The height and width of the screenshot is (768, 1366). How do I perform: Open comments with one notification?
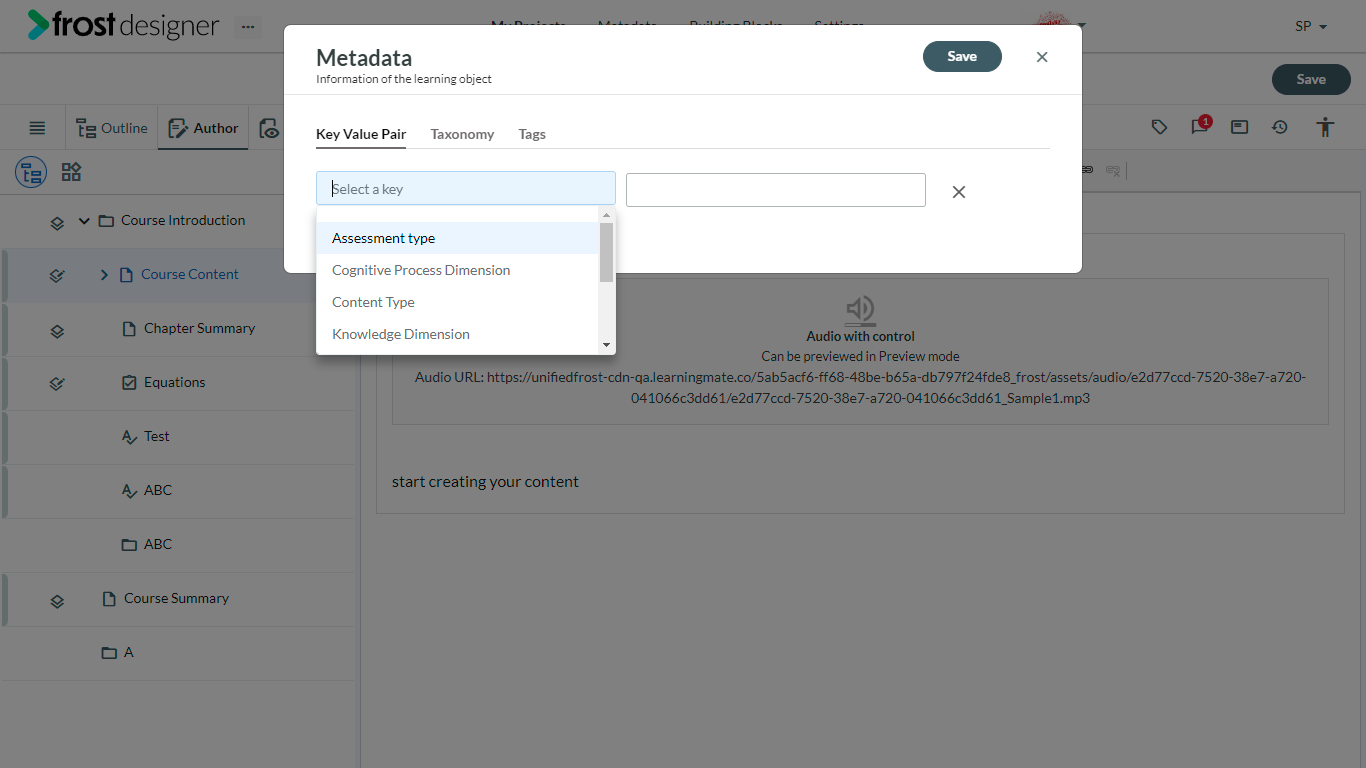click(1200, 126)
